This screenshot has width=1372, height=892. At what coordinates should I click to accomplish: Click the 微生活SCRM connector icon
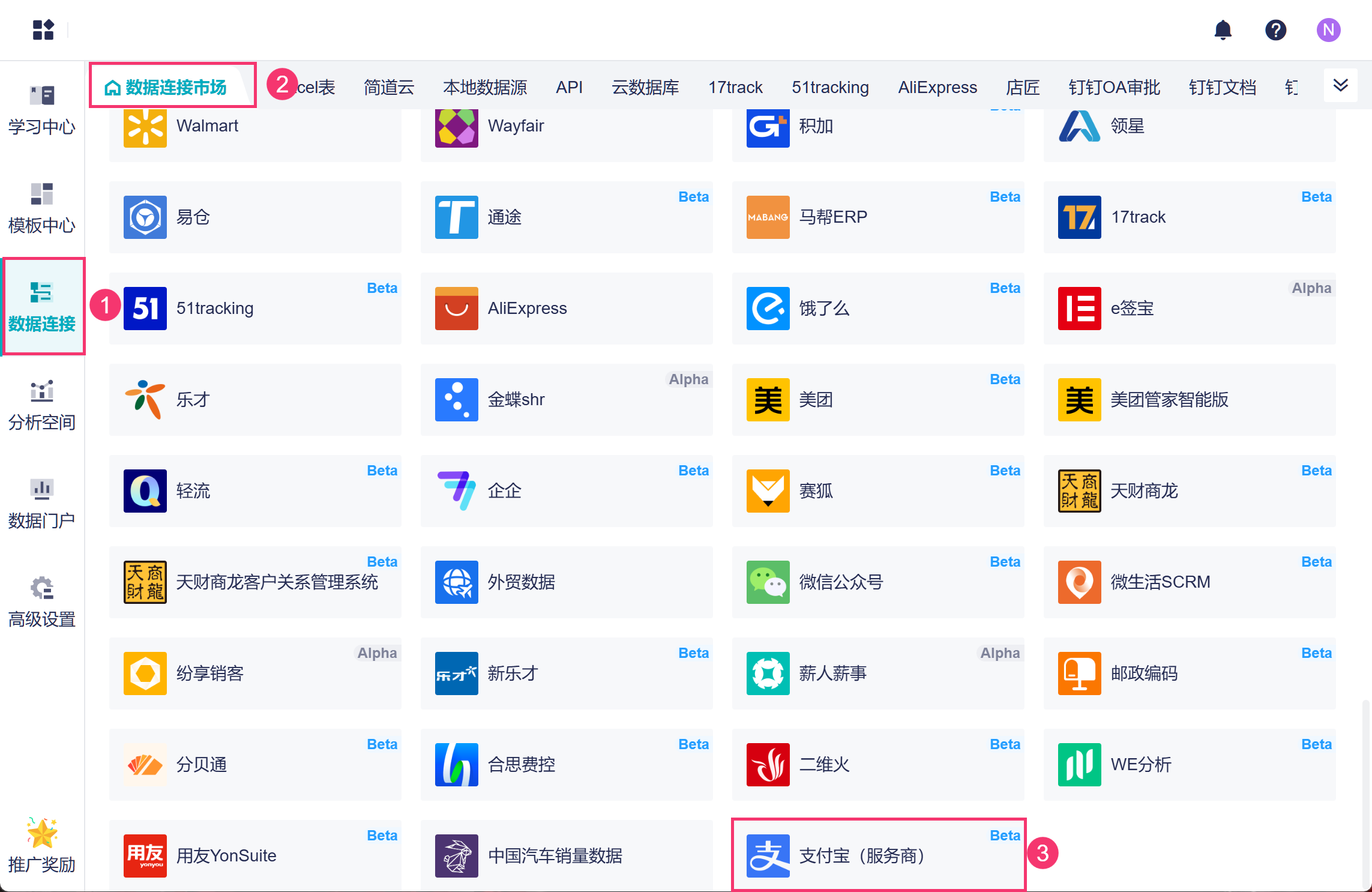pyautogui.click(x=1080, y=582)
